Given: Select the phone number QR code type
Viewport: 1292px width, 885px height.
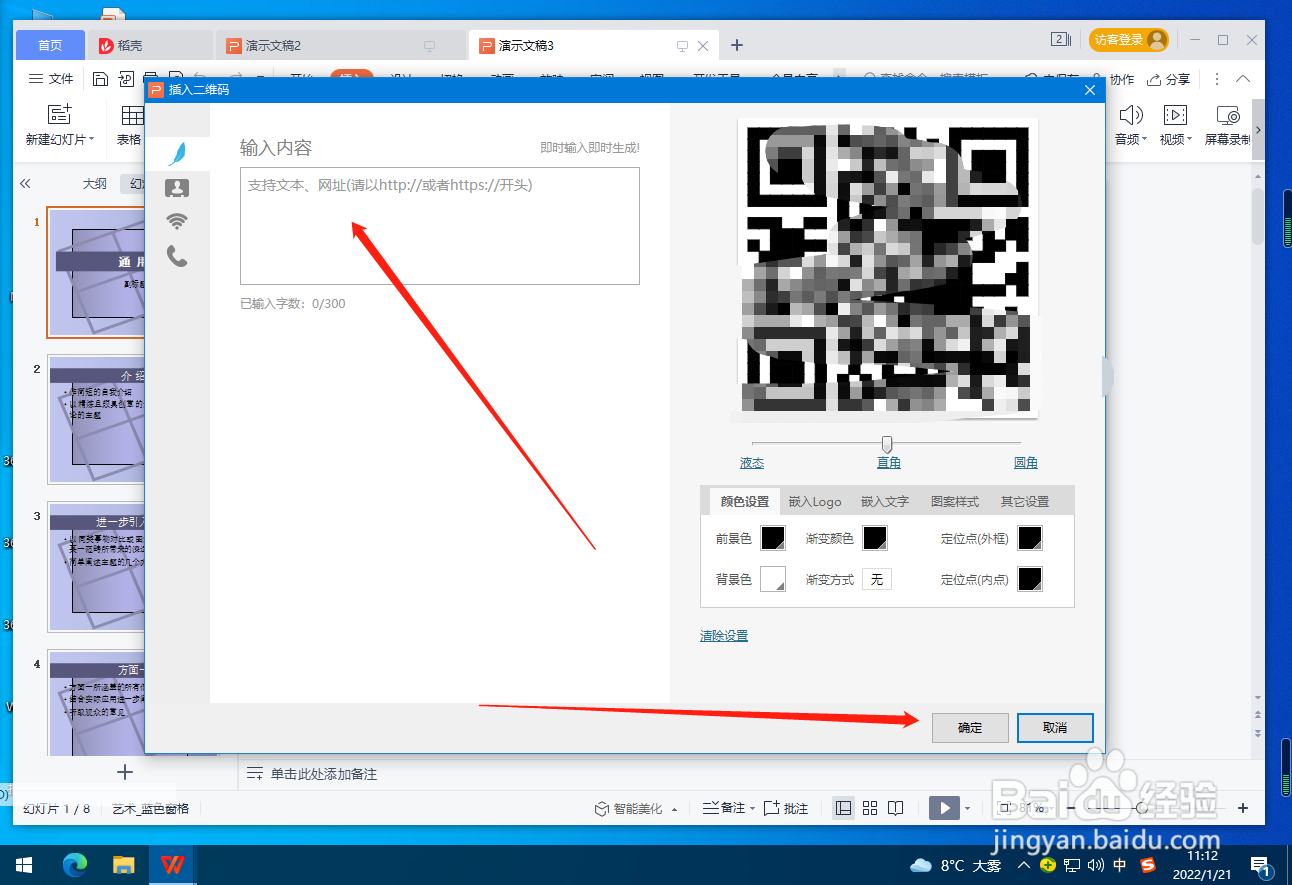Looking at the screenshot, I should click(177, 256).
